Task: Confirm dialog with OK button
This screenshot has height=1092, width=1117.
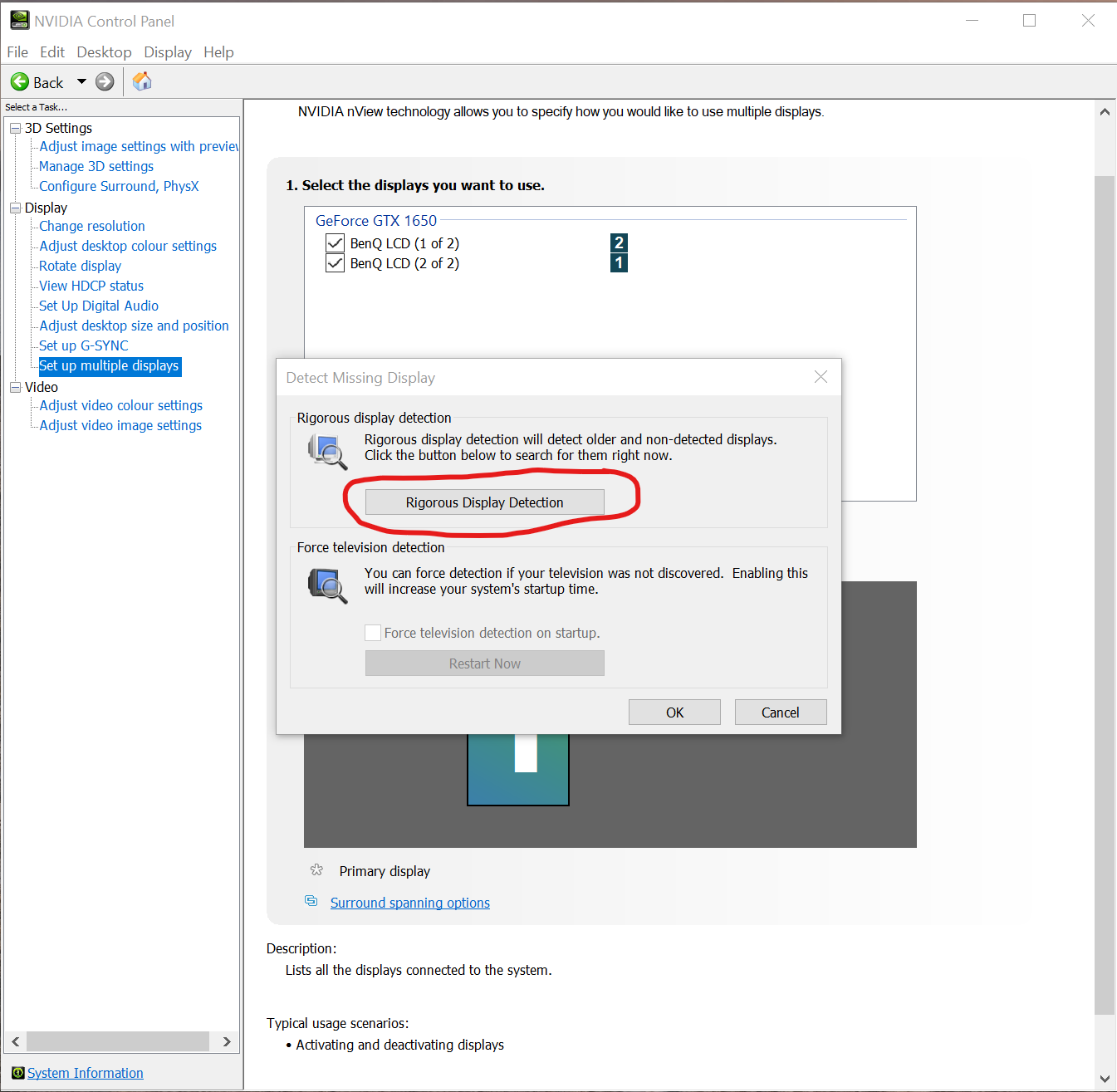Action: coord(674,712)
